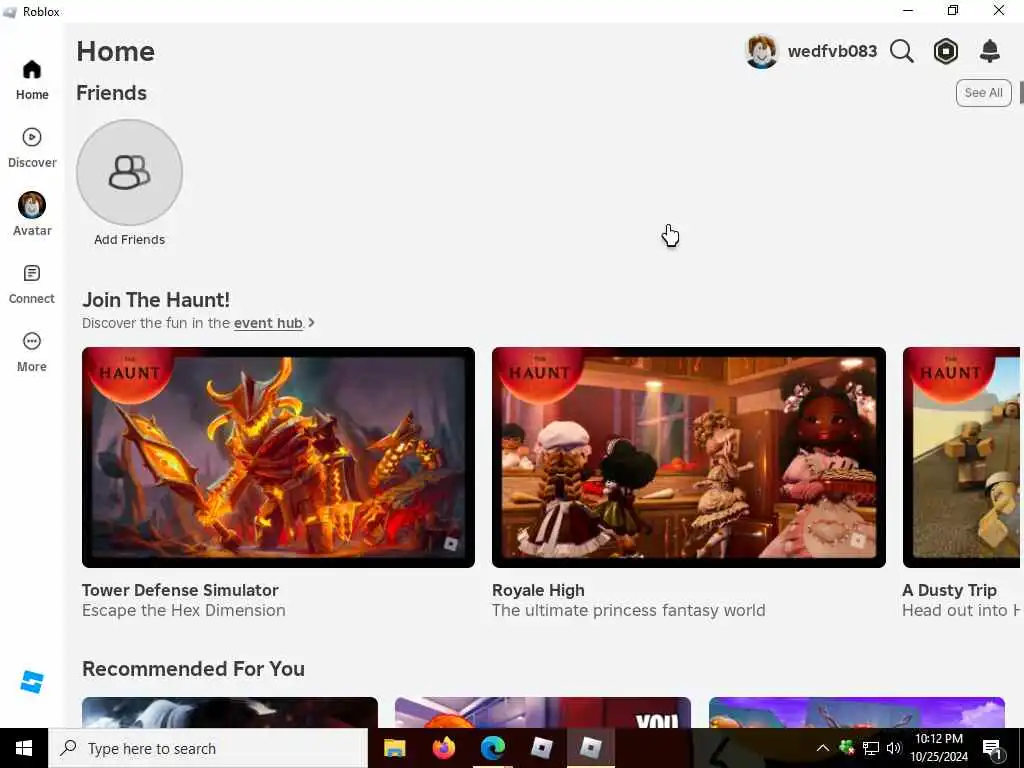Open the Connect section

point(32,285)
